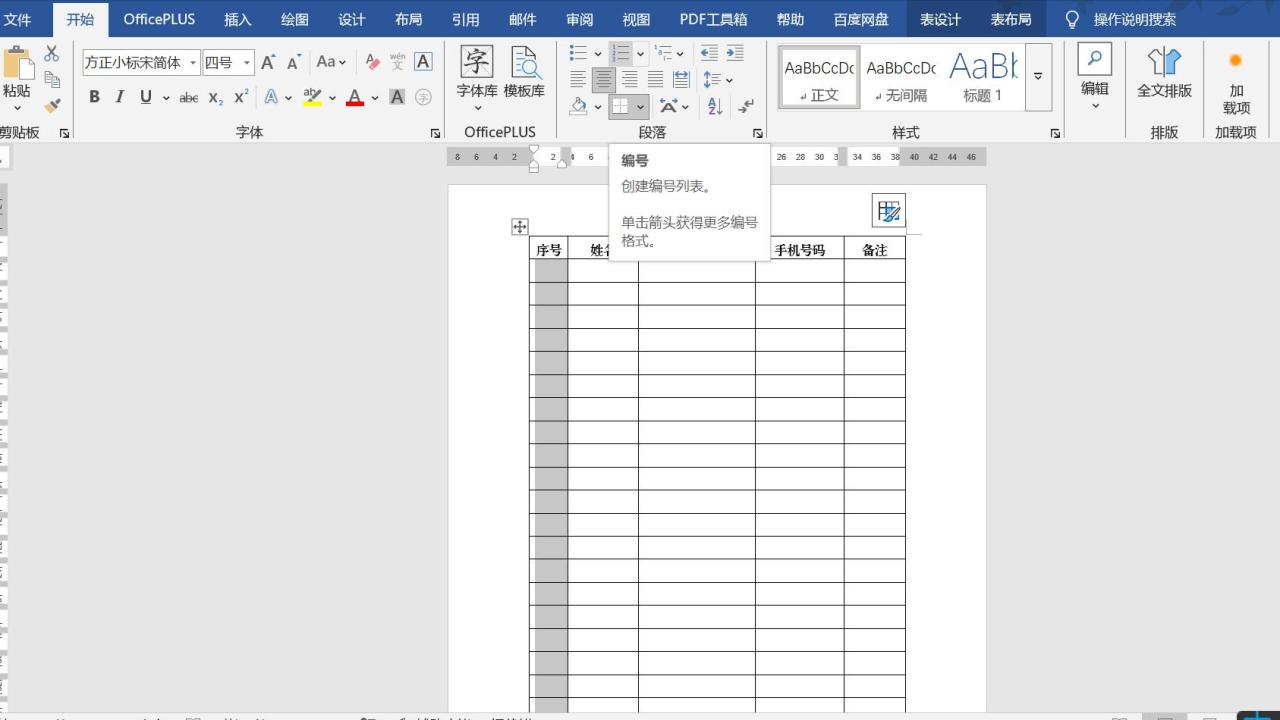The height and width of the screenshot is (720, 1280).
Task: Switch to the 插入 ribbon tab
Action: pos(237,18)
